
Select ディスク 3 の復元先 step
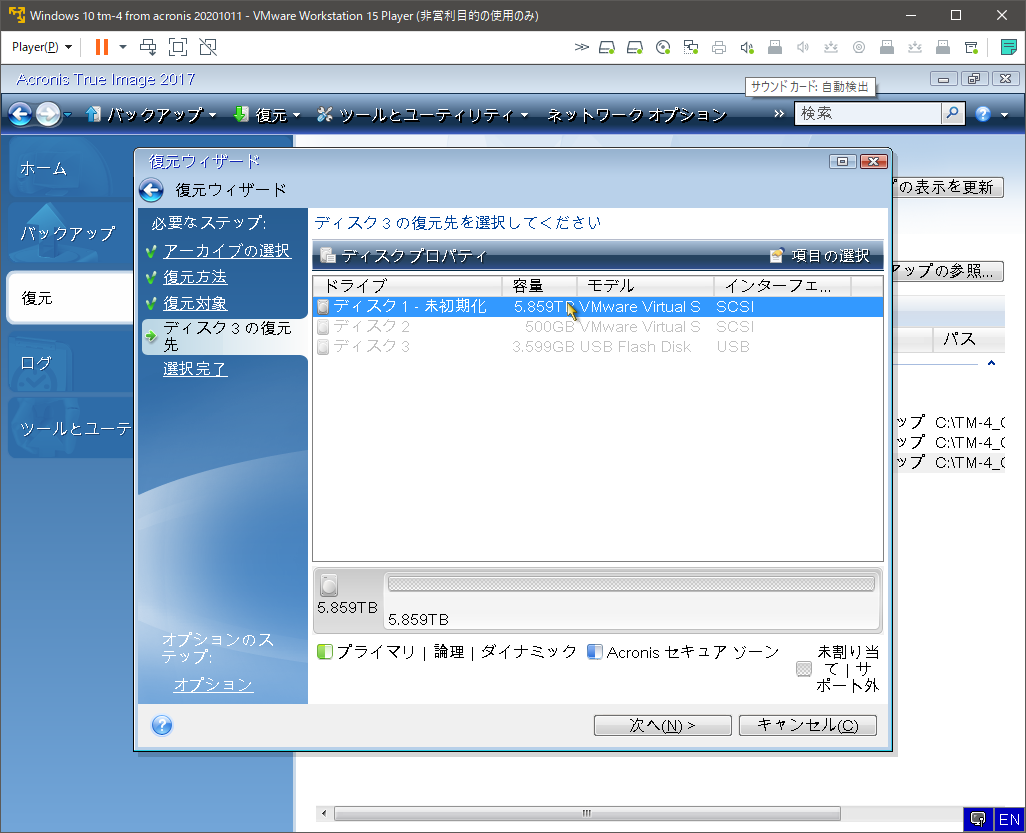[x=226, y=336]
